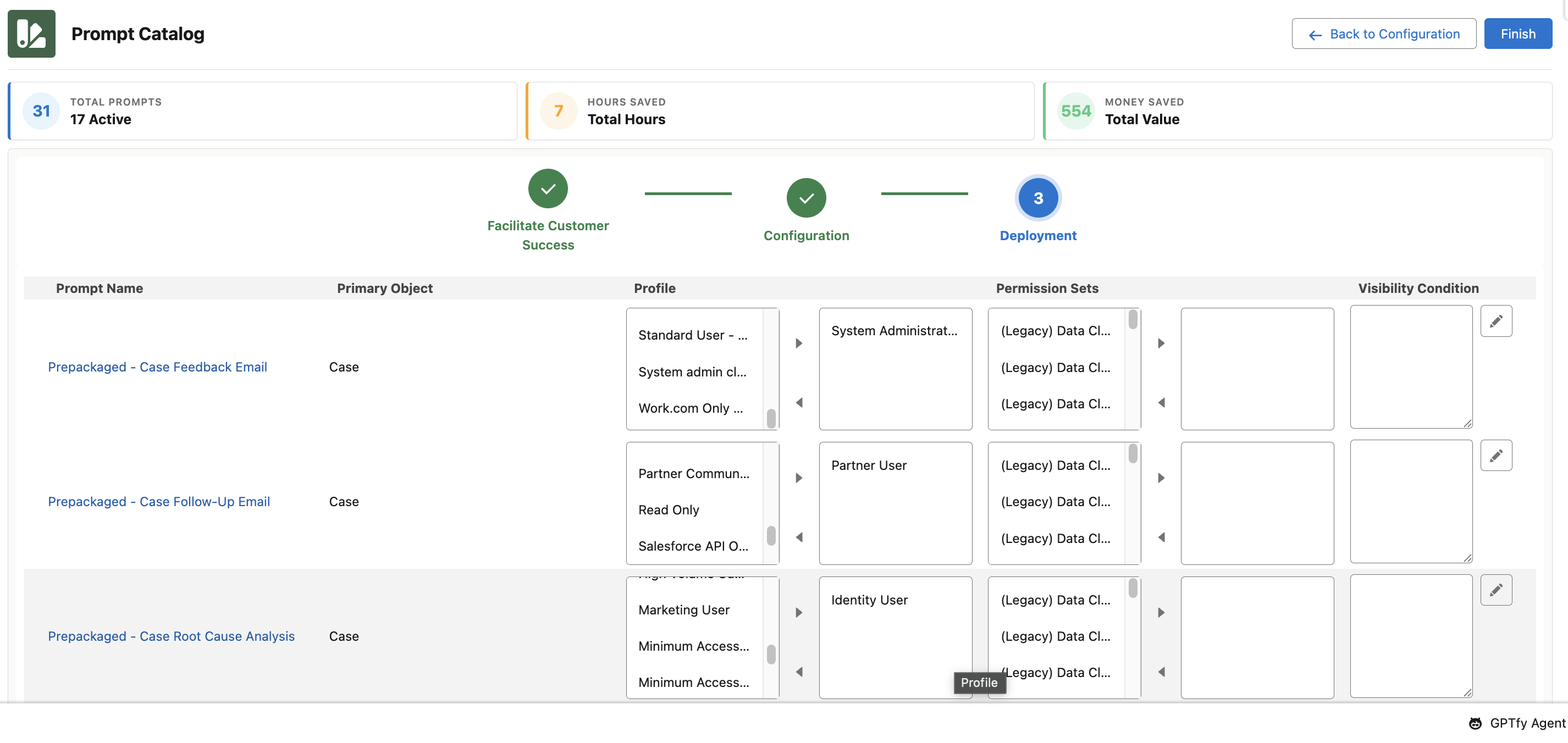Edit visibility condition for Case Feedback Email

(x=1495, y=321)
